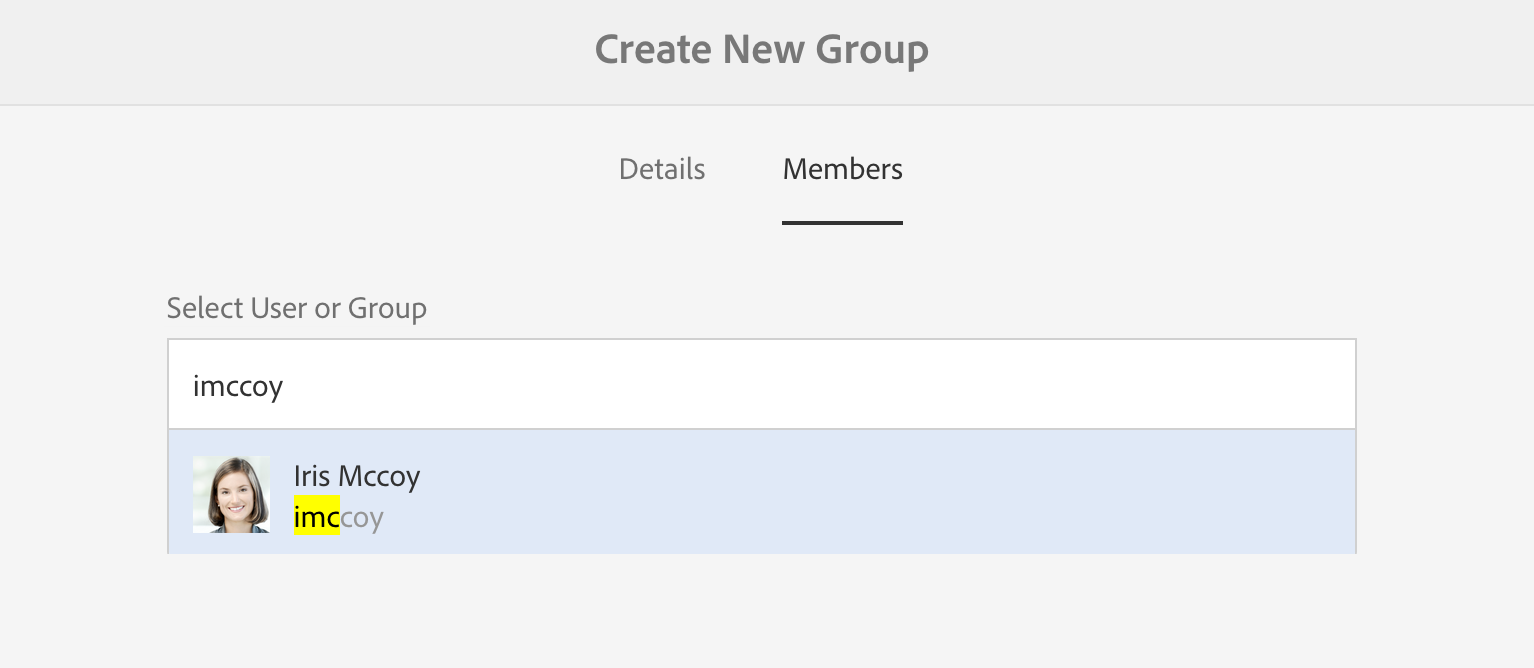Click the face in the suggestion avatar

[x=231, y=490]
